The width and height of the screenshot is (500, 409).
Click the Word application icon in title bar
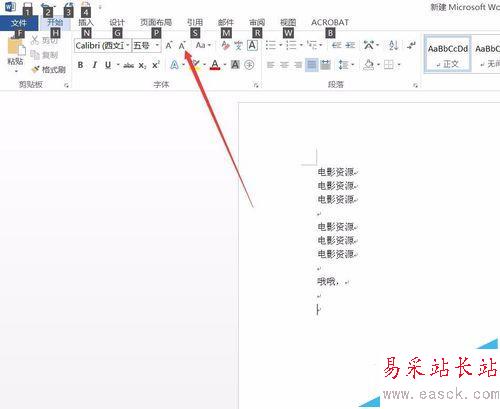(x=10, y=6)
